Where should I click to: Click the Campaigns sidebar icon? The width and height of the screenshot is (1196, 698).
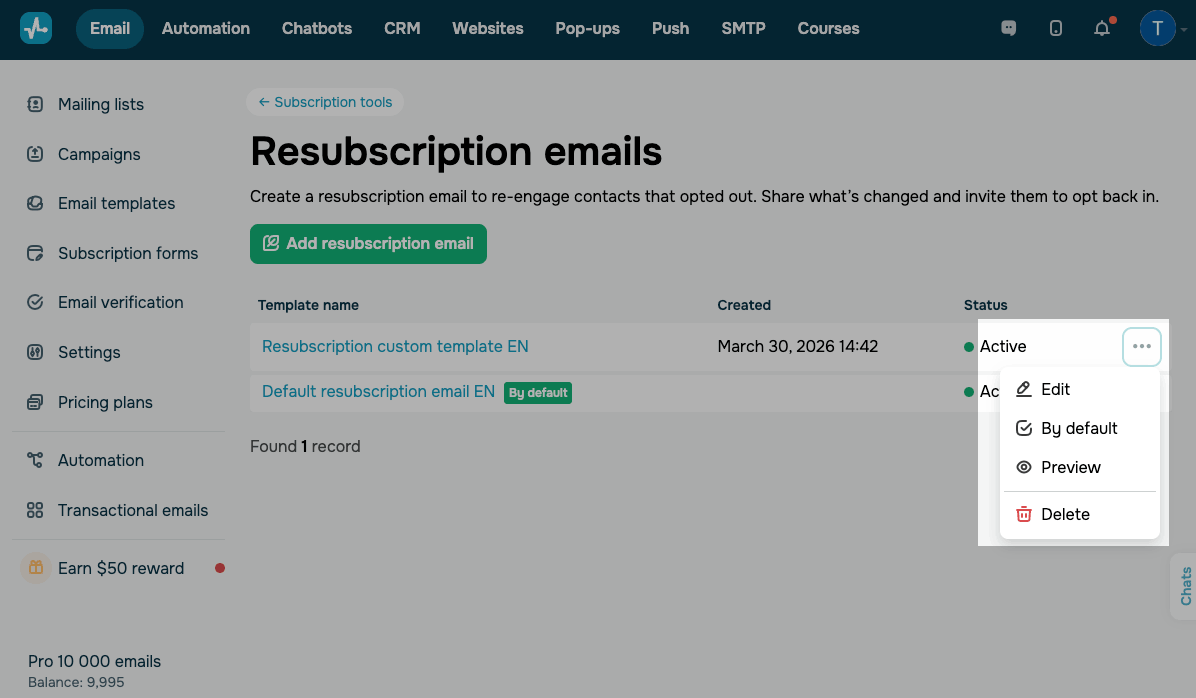tap(35, 154)
